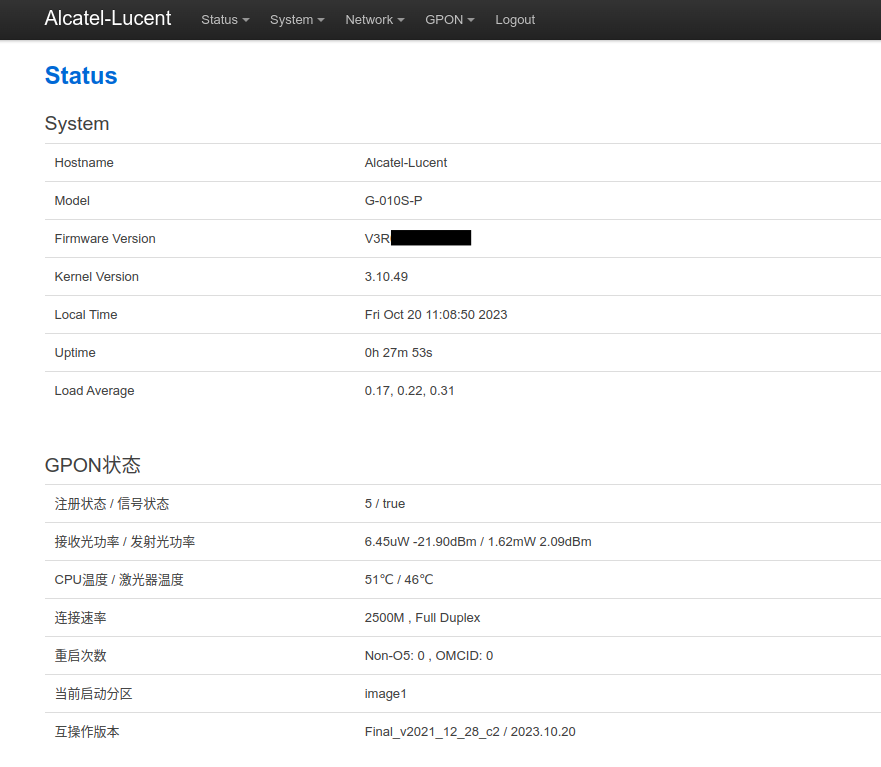Click the 当前启动分区 label
The width and height of the screenshot is (881, 767).
[x=93, y=694]
